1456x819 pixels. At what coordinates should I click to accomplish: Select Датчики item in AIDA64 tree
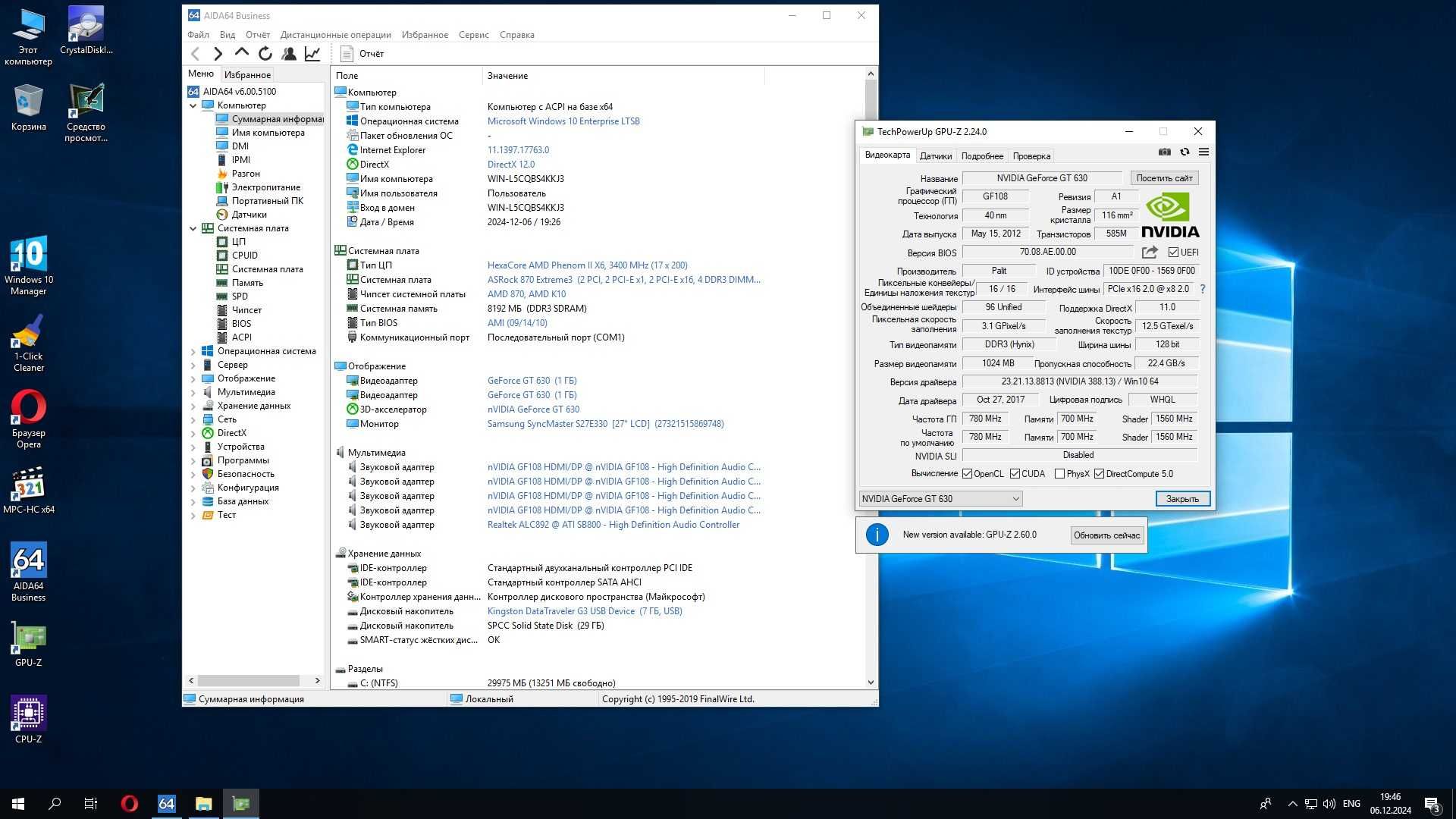249,215
